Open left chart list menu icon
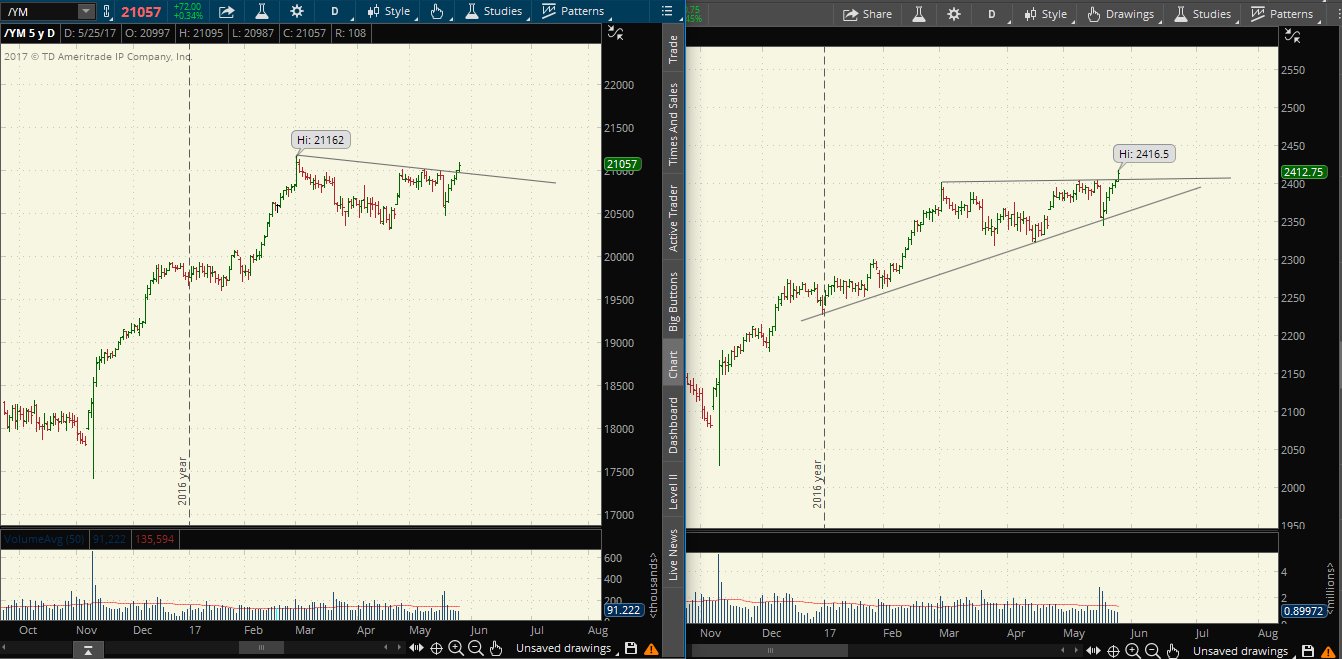The height and width of the screenshot is (659, 1342). [667, 12]
